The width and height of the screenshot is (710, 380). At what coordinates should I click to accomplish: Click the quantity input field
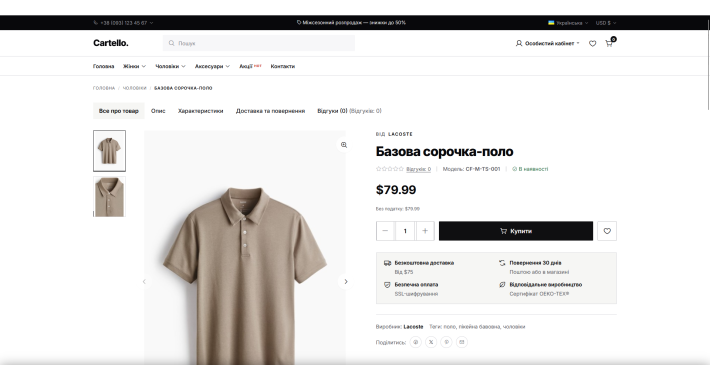click(x=405, y=231)
